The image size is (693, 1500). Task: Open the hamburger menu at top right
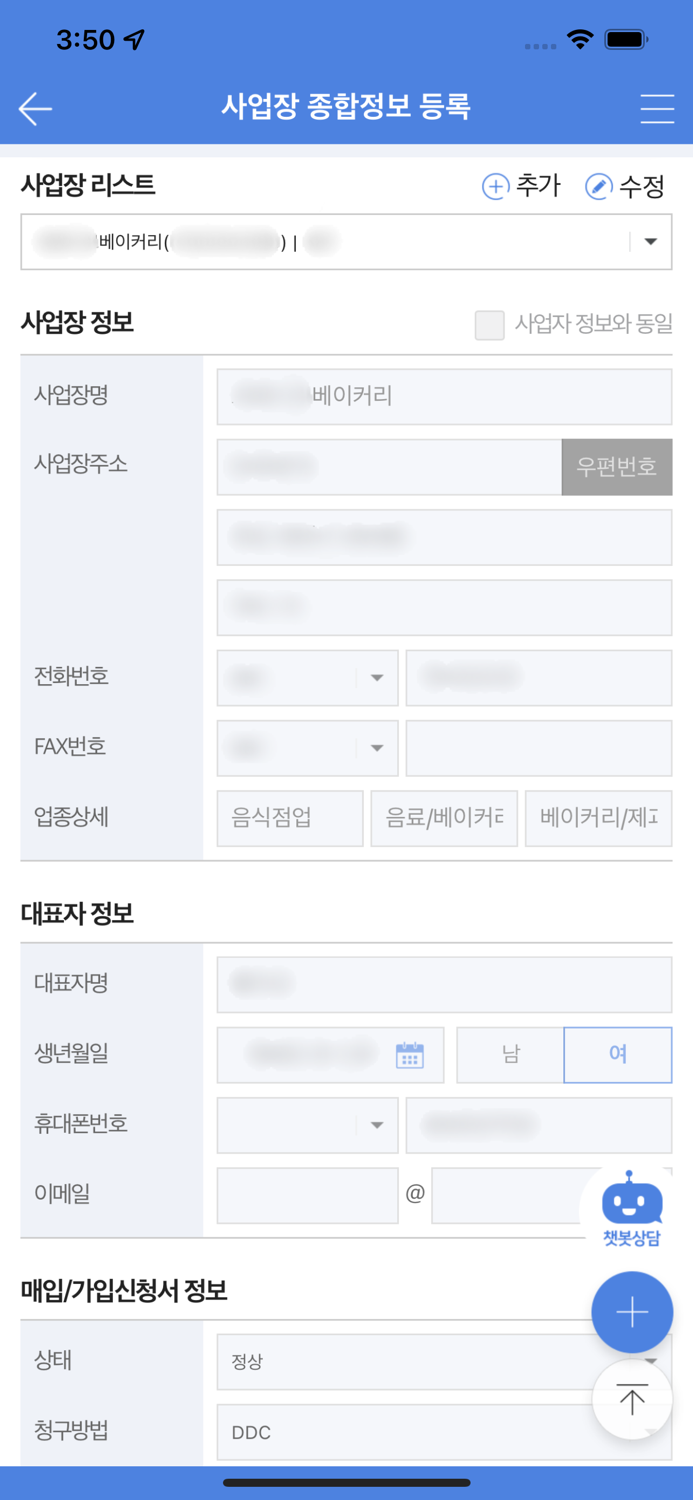point(657,108)
